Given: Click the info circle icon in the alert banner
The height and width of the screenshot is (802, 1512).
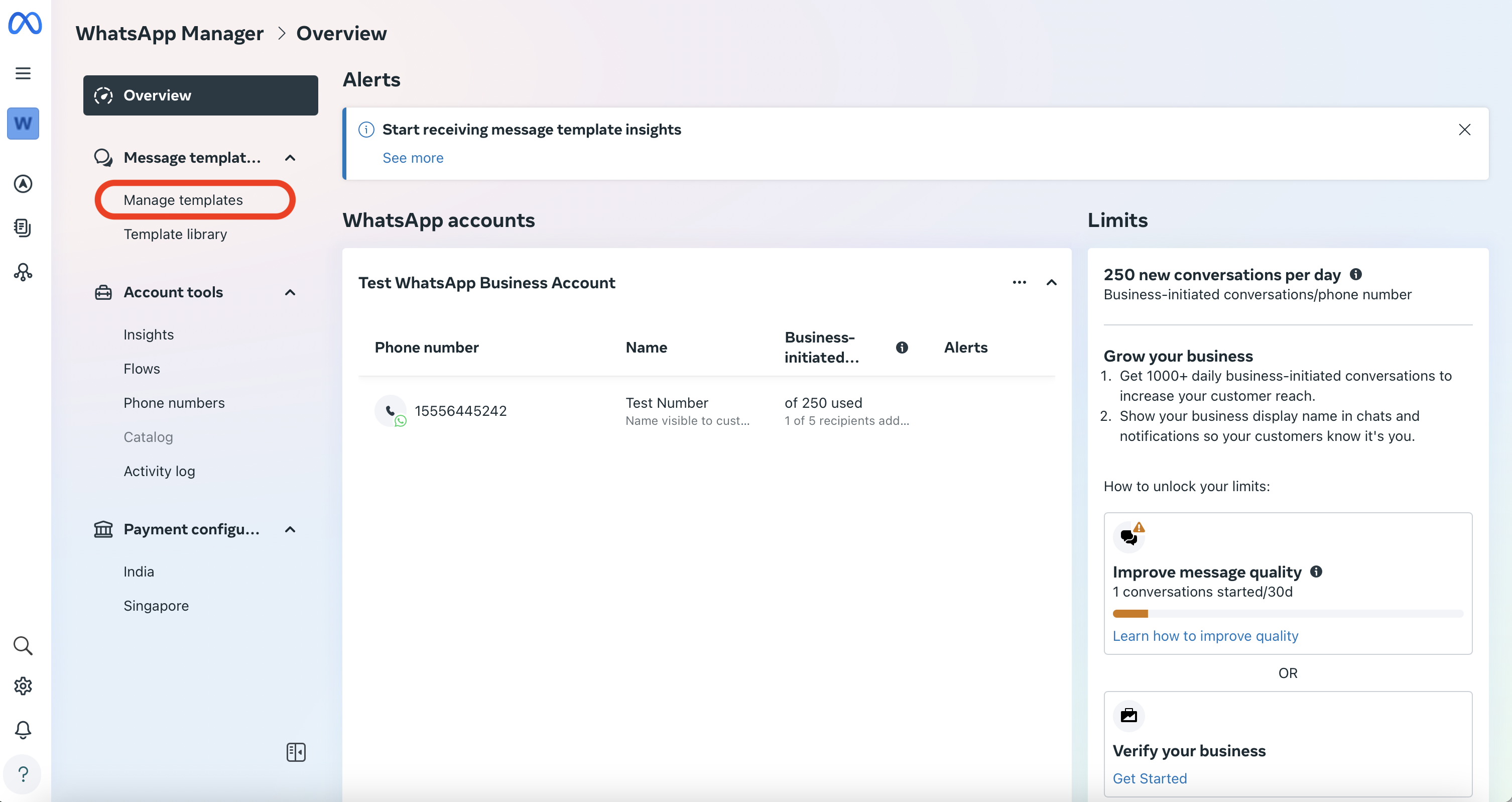Looking at the screenshot, I should coord(366,130).
